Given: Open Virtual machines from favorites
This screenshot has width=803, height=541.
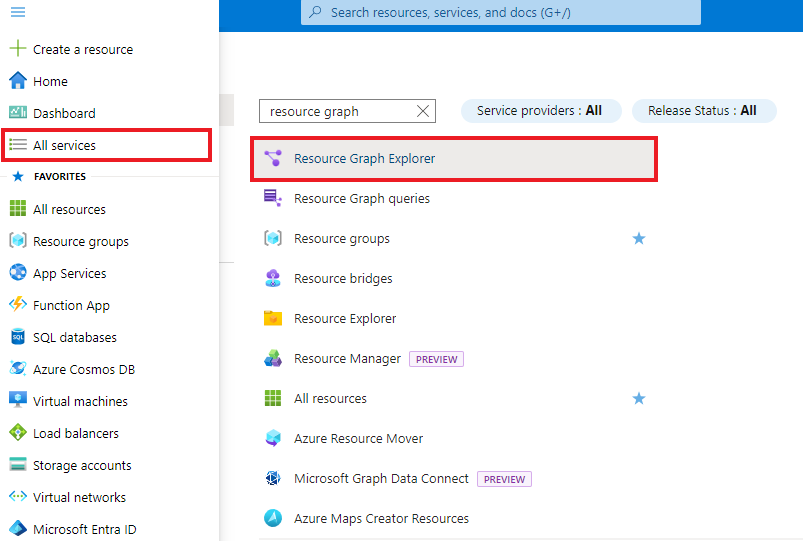Looking at the screenshot, I should coord(80,401).
